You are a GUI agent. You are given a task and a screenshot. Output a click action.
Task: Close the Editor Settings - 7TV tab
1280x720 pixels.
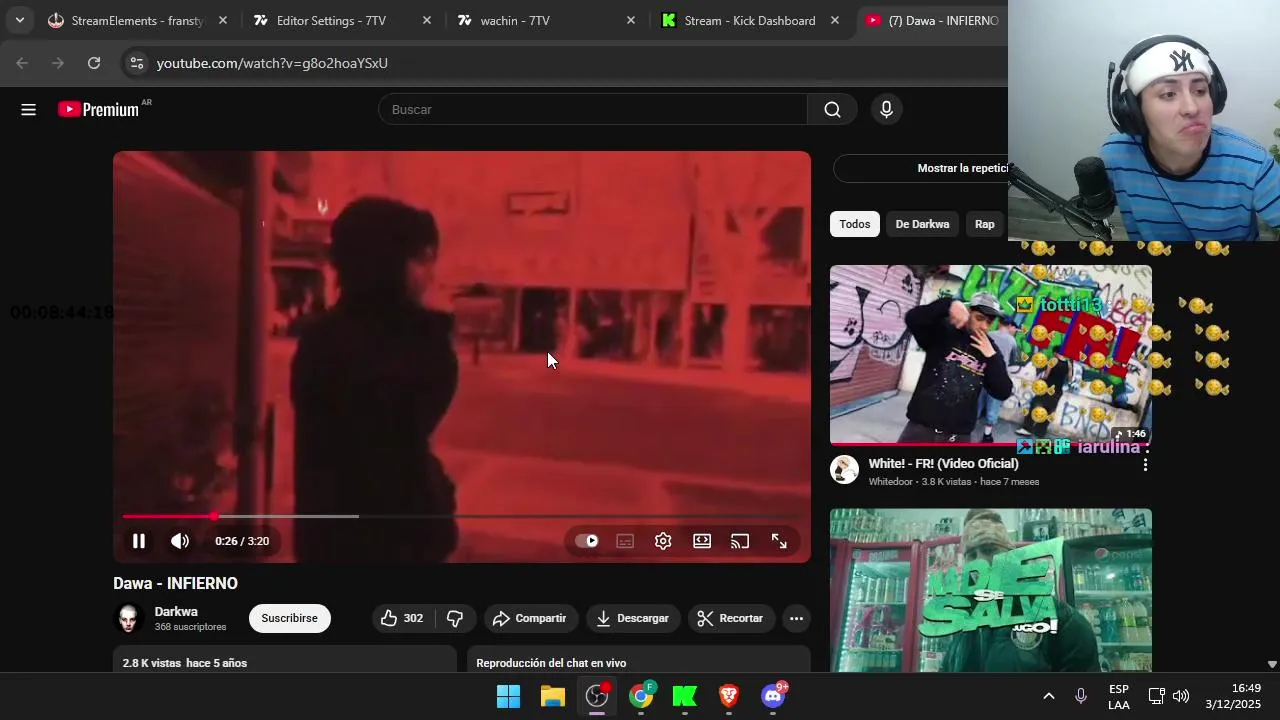pos(427,20)
